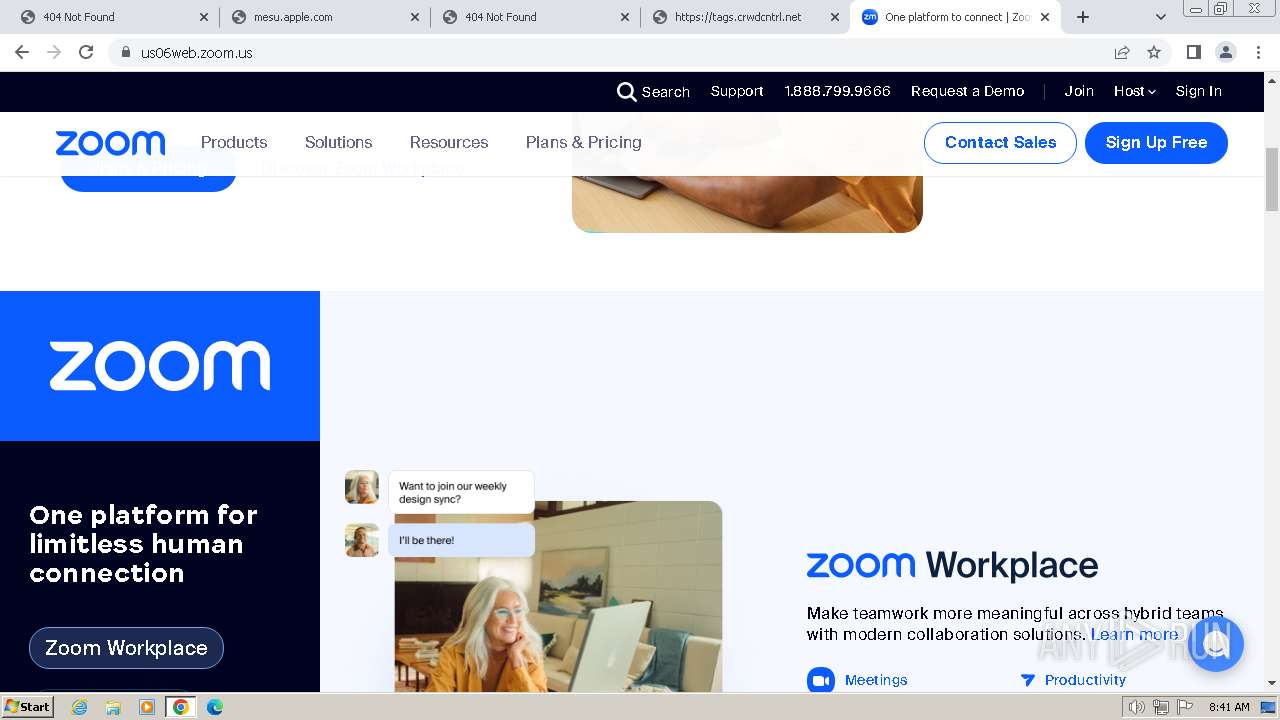Screen dimensions: 1280x720
Task: Click the Windows Start button
Action: click(x=28, y=707)
